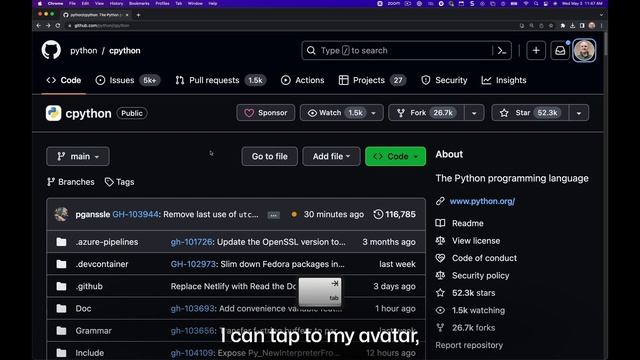Click the Sponsor button
The width and height of the screenshot is (640, 360).
pos(266,113)
